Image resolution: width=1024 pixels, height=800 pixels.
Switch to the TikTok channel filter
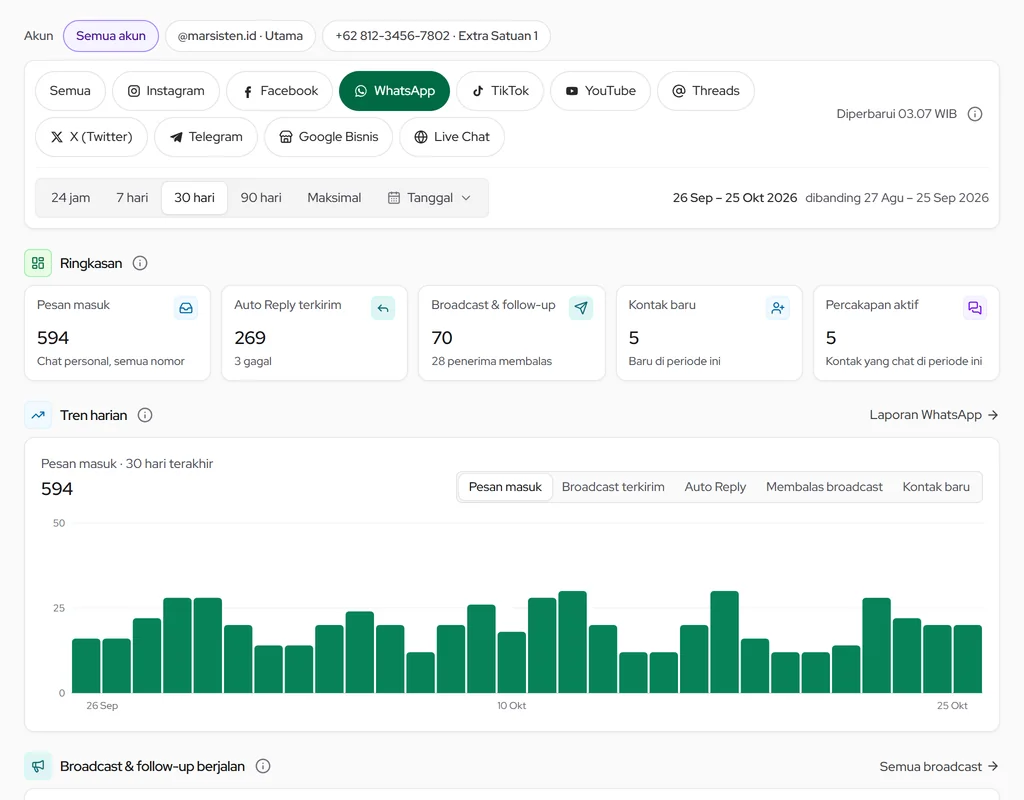500,91
